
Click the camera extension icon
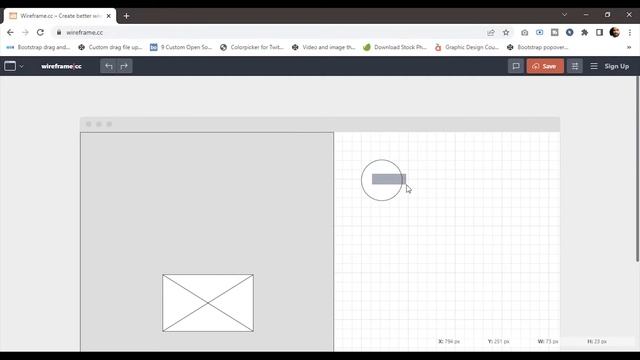[524, 32]
